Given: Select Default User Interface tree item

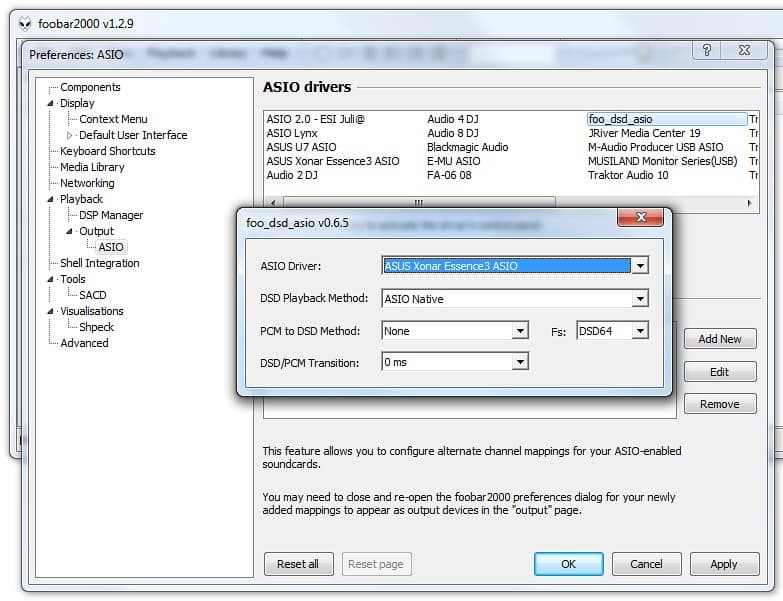Looking at the screenshot, I should coord(133,135).
